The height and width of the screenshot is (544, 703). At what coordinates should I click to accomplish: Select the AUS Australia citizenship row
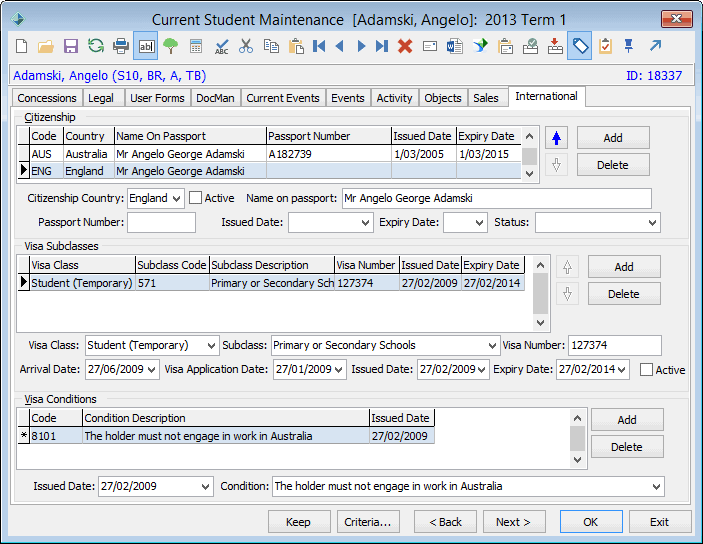269,154
